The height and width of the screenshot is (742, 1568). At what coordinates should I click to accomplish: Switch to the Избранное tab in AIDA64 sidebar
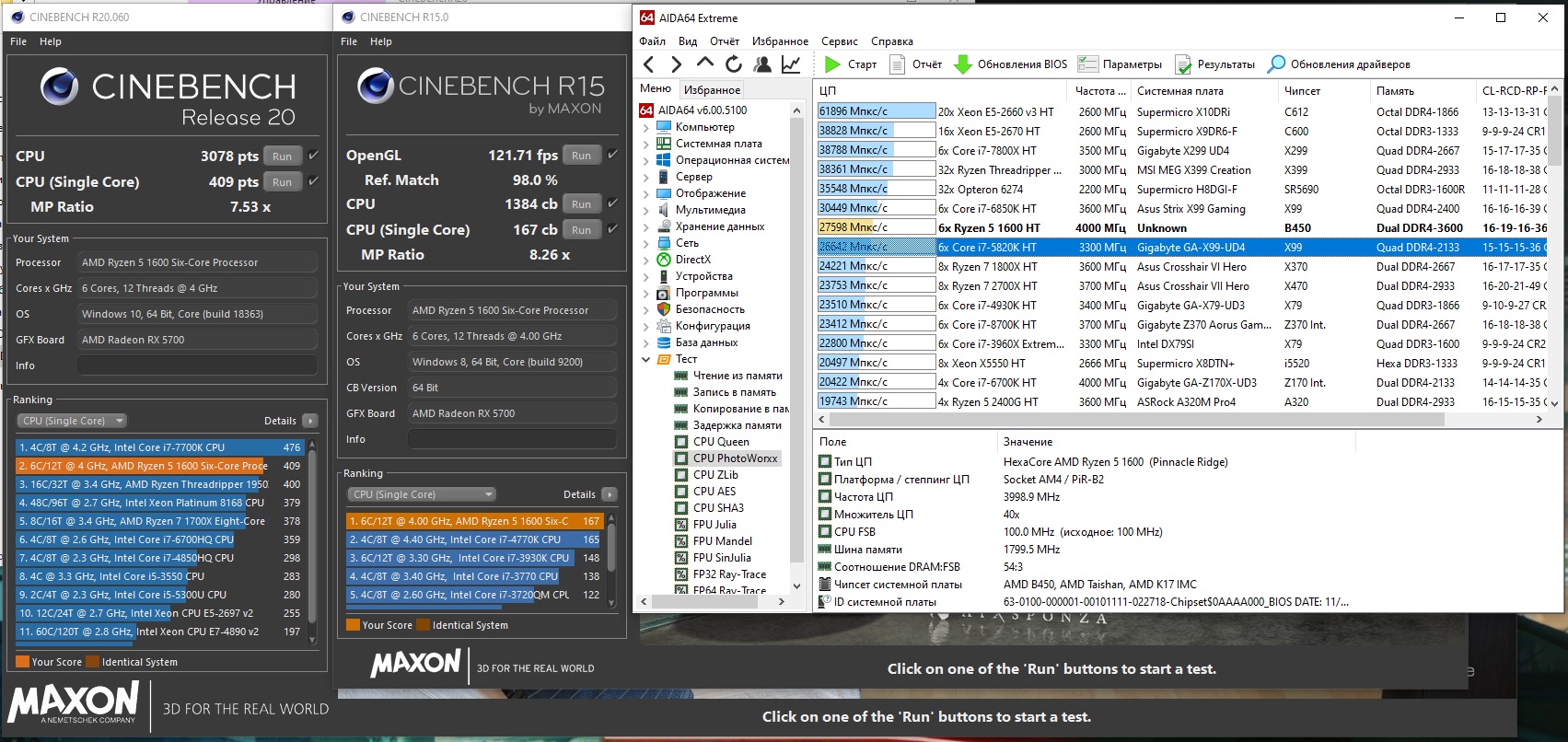pos(712,89)
